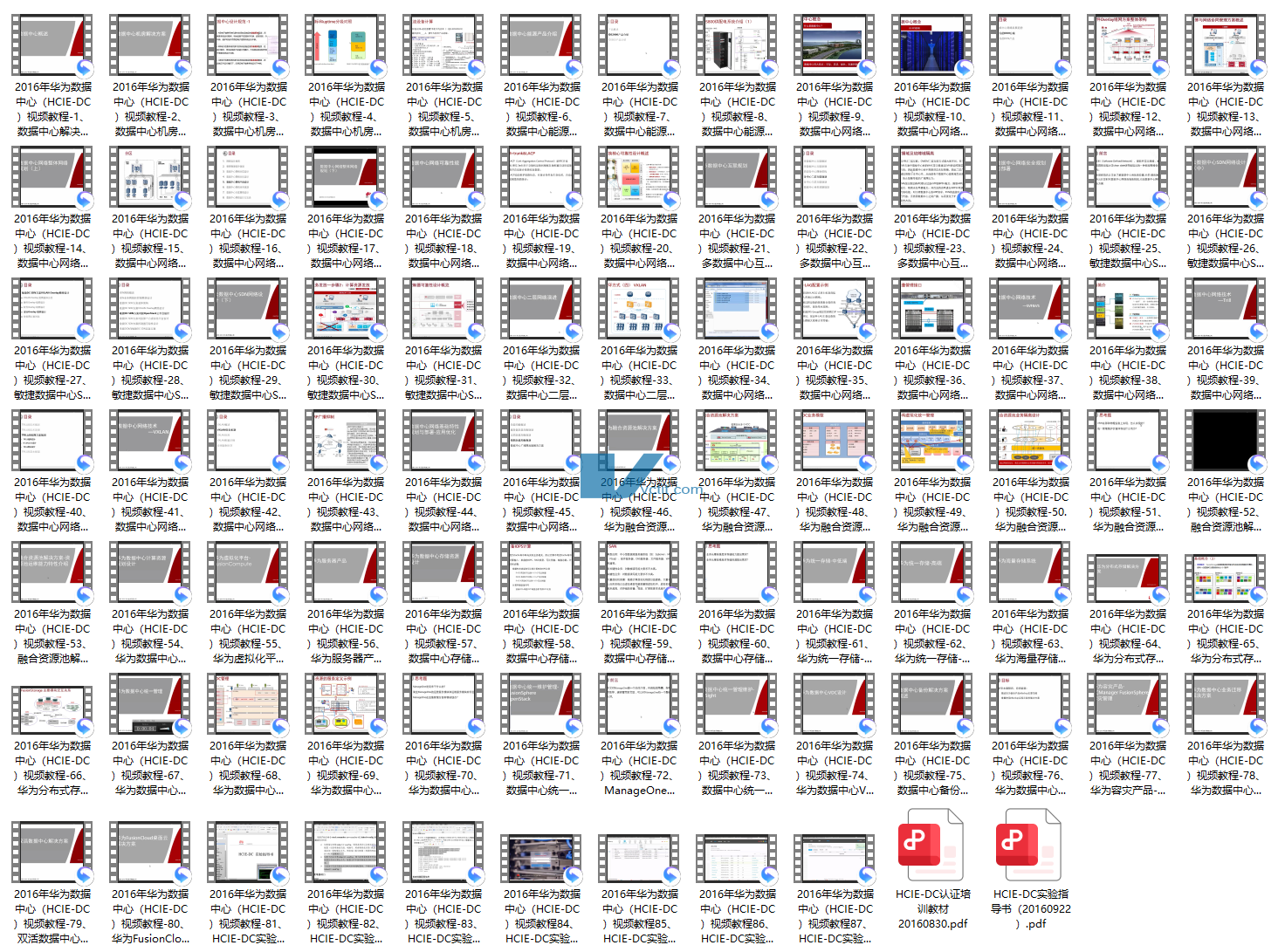Image resolution: width=1285 pixels, height=952 pixels.
Task: Select the 视频教程-50 video file icon
Action: (1030, 441)
